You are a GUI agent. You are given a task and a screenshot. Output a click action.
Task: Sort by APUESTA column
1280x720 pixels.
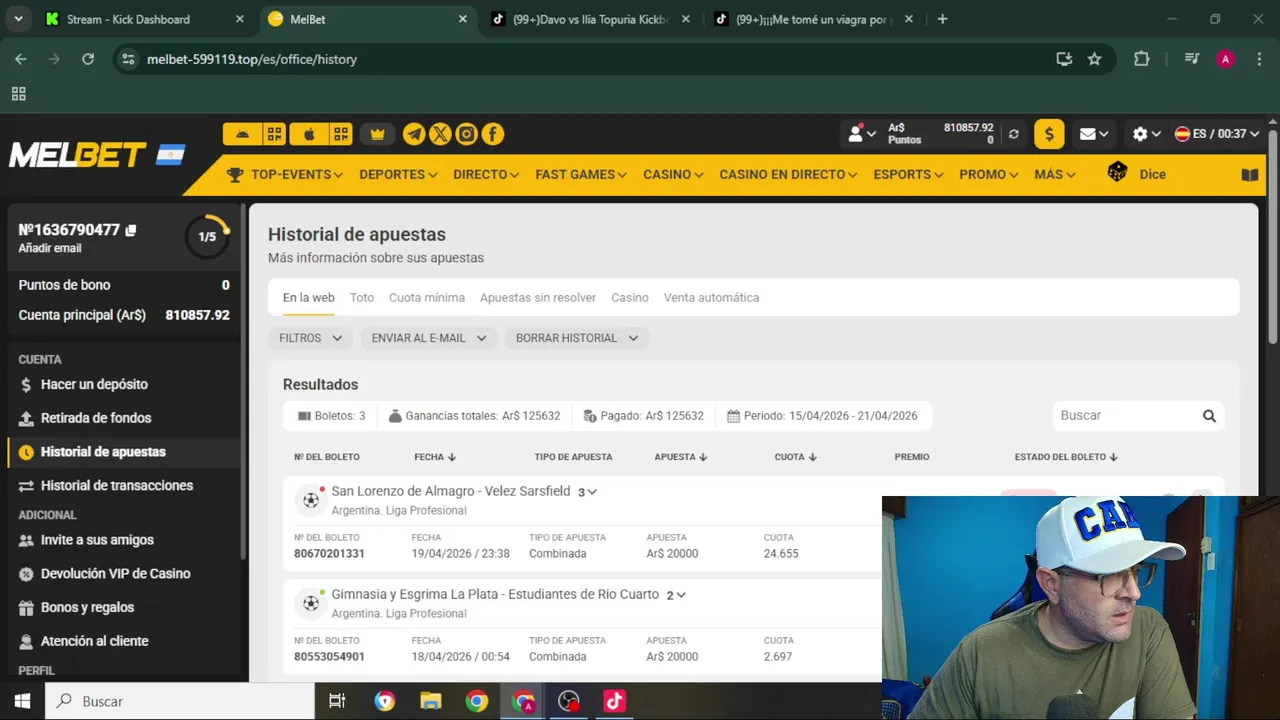681,457
